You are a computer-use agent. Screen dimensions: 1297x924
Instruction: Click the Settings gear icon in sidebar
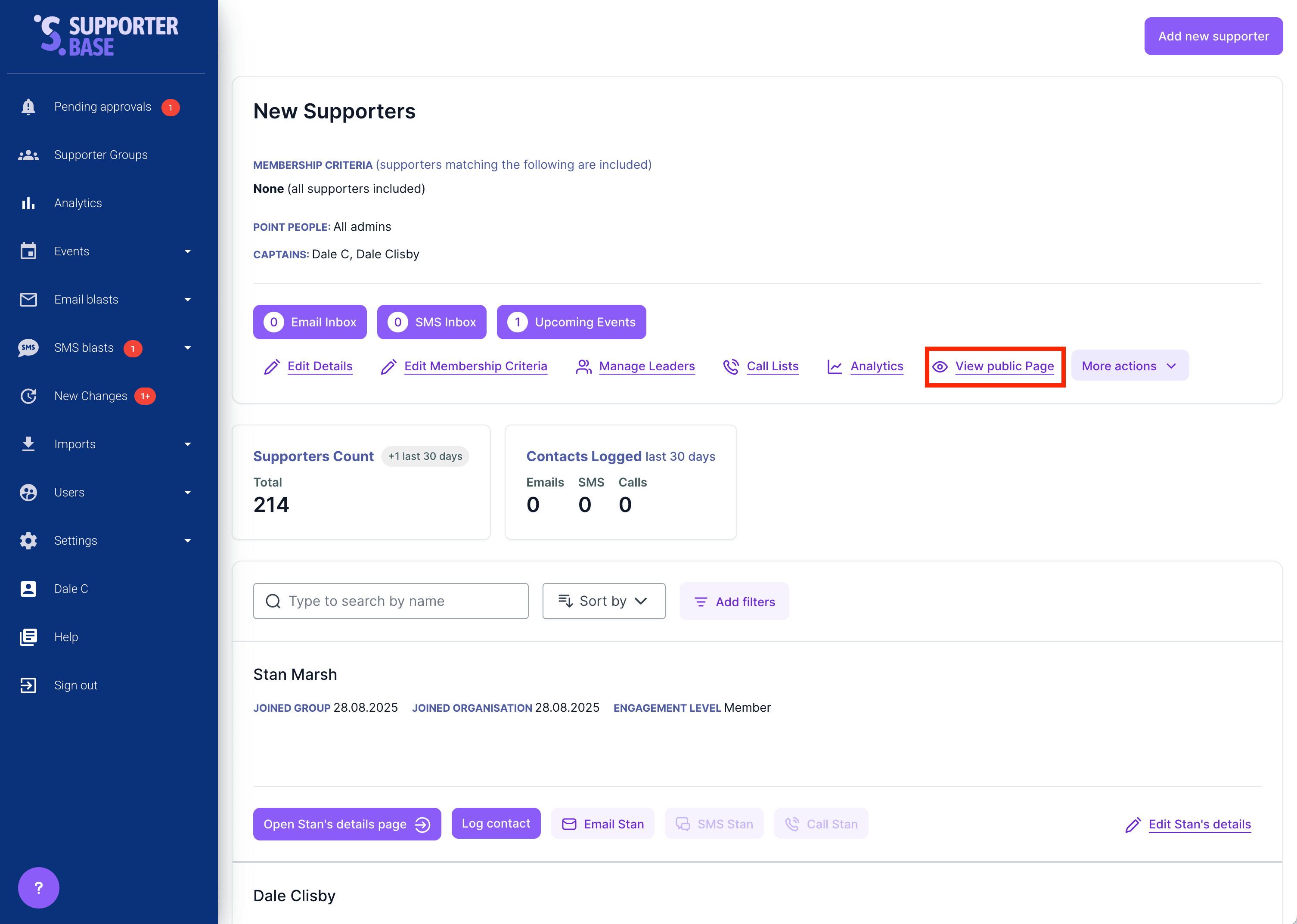28,540
